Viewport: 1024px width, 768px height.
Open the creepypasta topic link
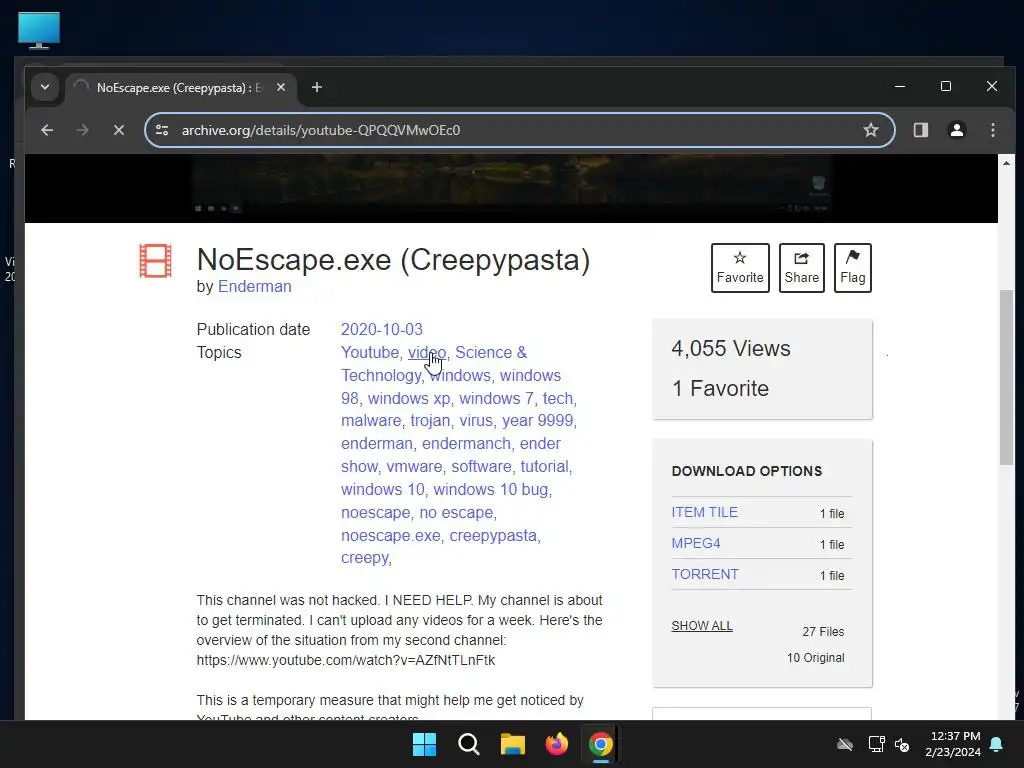click(493, 536)
